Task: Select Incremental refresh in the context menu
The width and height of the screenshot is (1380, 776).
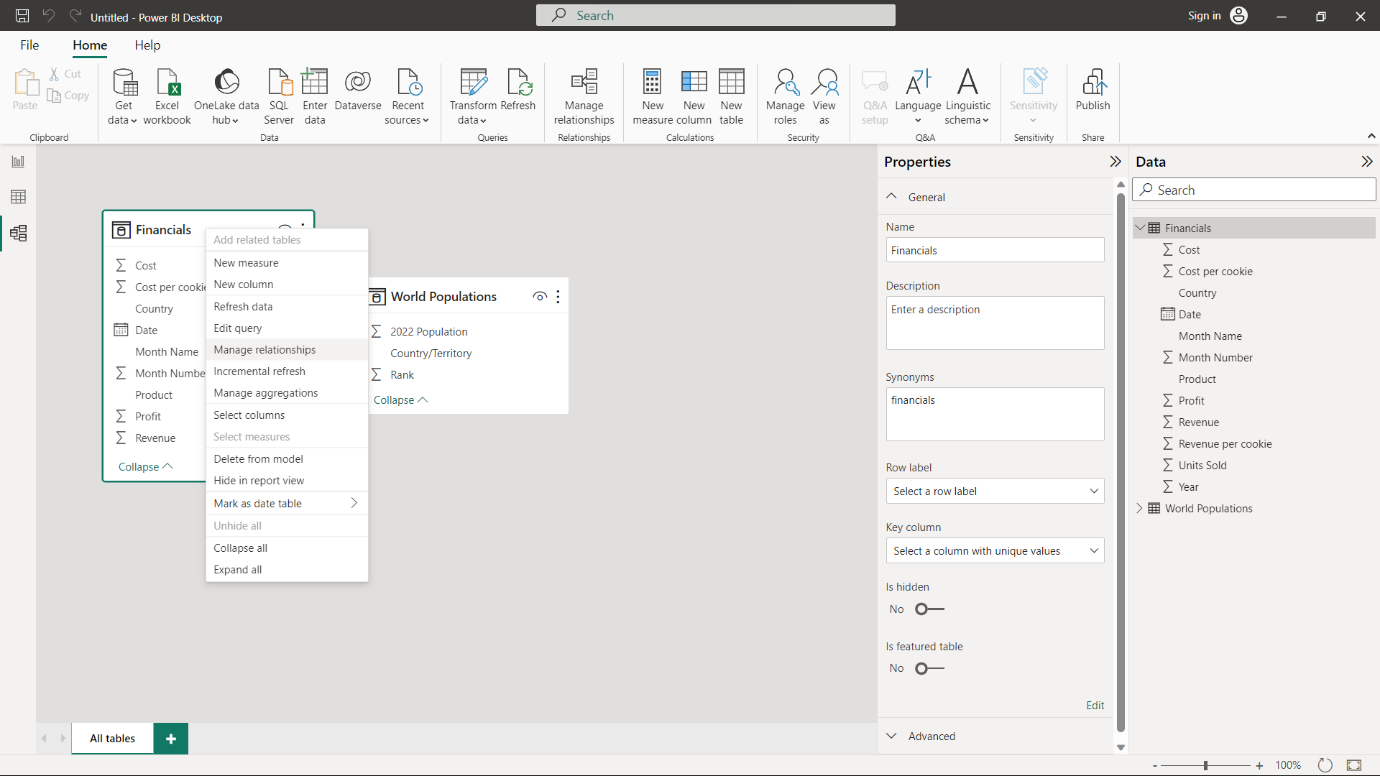Action: pyautogui.click(x=287, y=371)
